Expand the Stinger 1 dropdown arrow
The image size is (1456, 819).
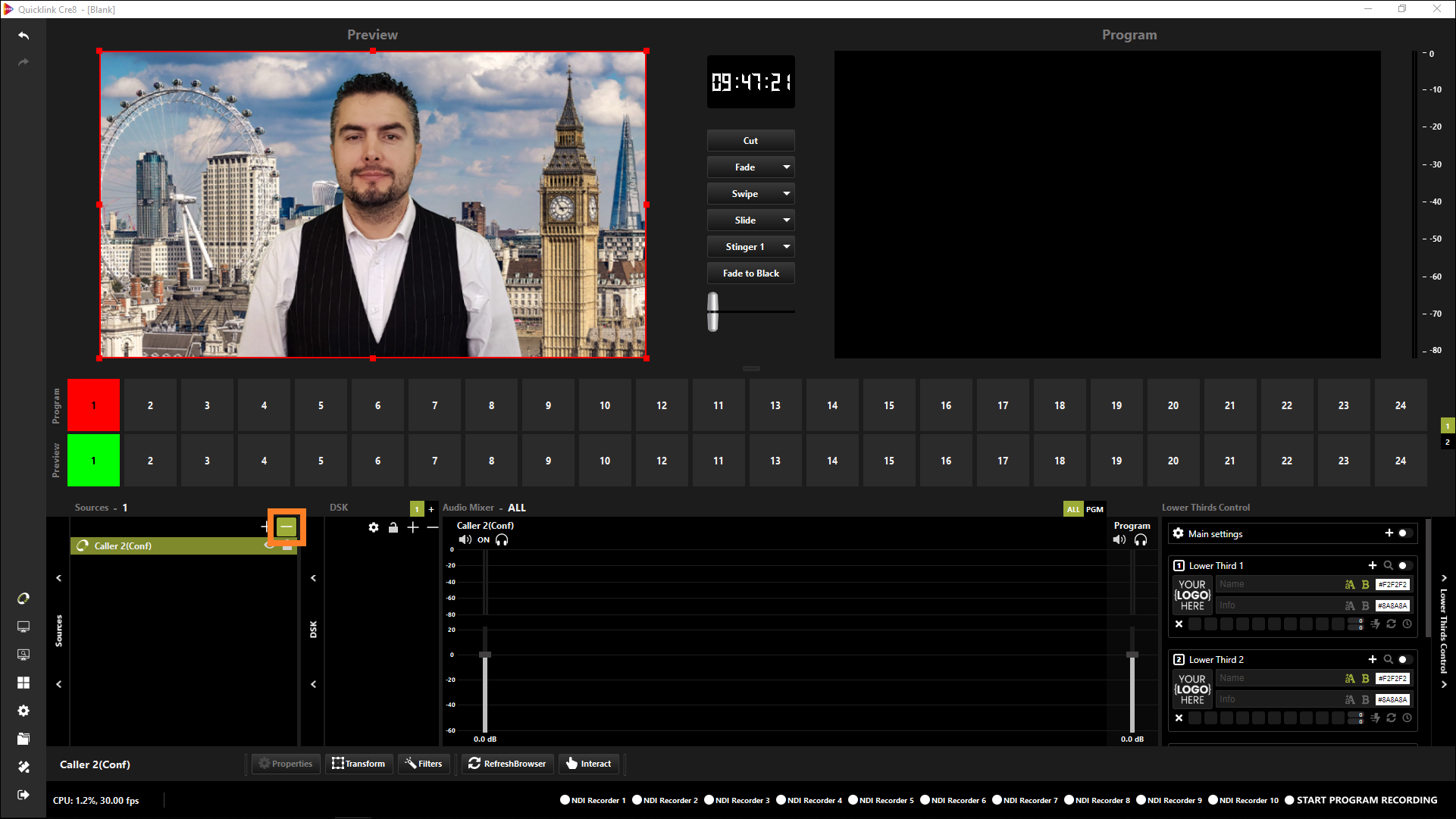786,247
